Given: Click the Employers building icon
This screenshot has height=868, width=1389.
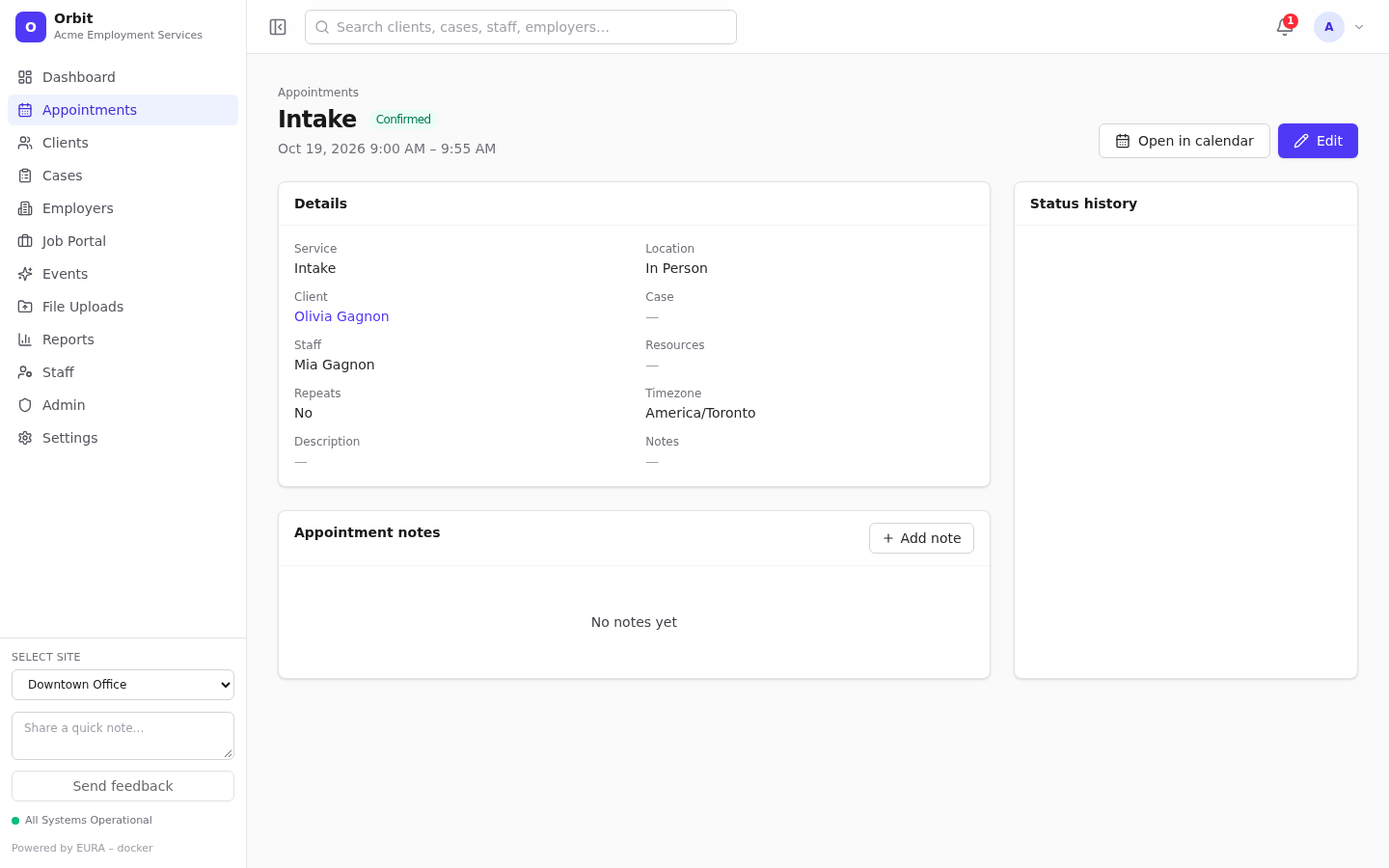Looking at the screenshot, I should 25,208.
